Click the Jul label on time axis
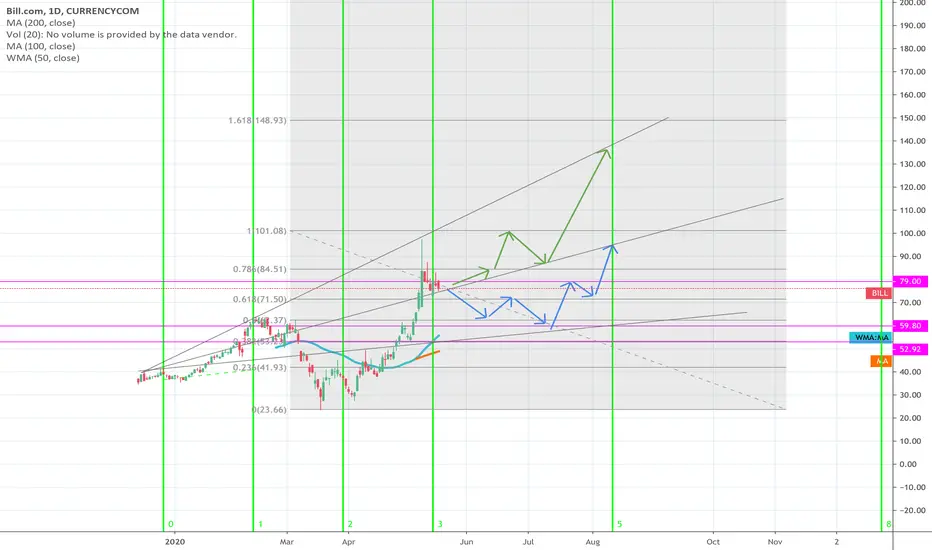Screen dimensions: 932x550 [x=528, y=542]
